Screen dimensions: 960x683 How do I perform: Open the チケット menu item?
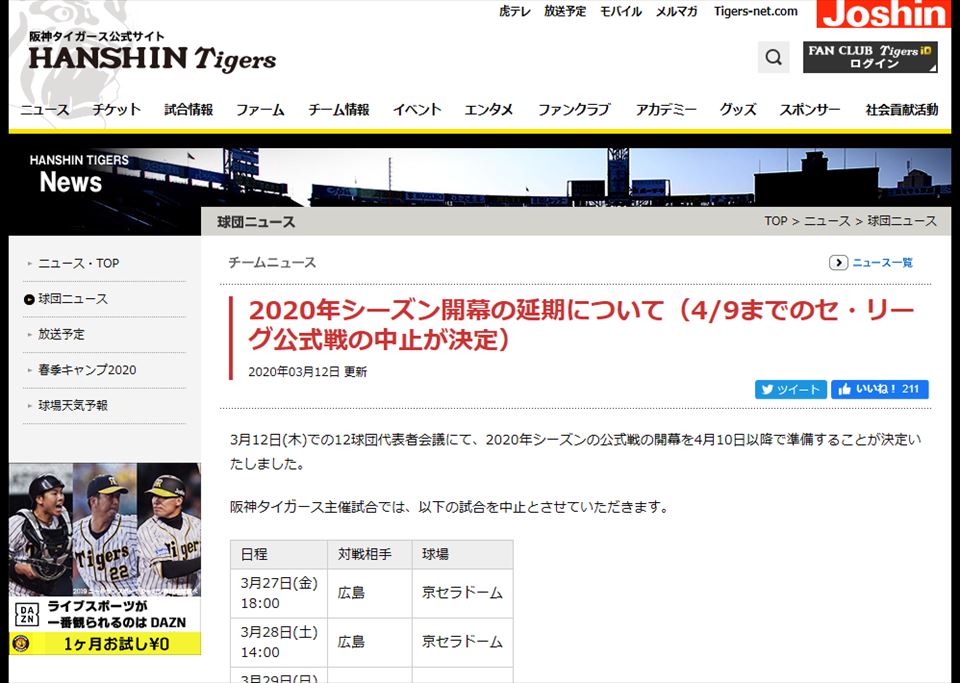(x=117, y=110)
